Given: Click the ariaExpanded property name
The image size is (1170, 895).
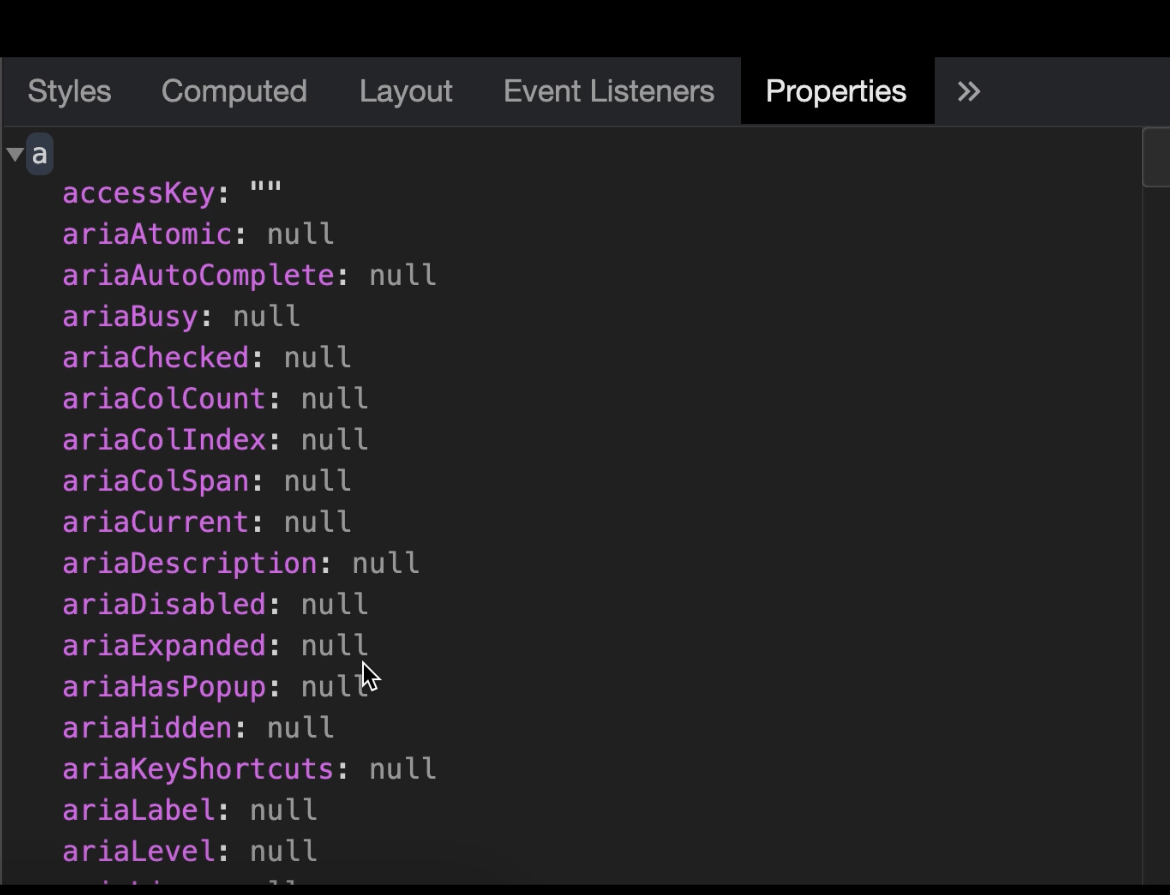Looking at the screenshot, I should [x=164, y=645].
